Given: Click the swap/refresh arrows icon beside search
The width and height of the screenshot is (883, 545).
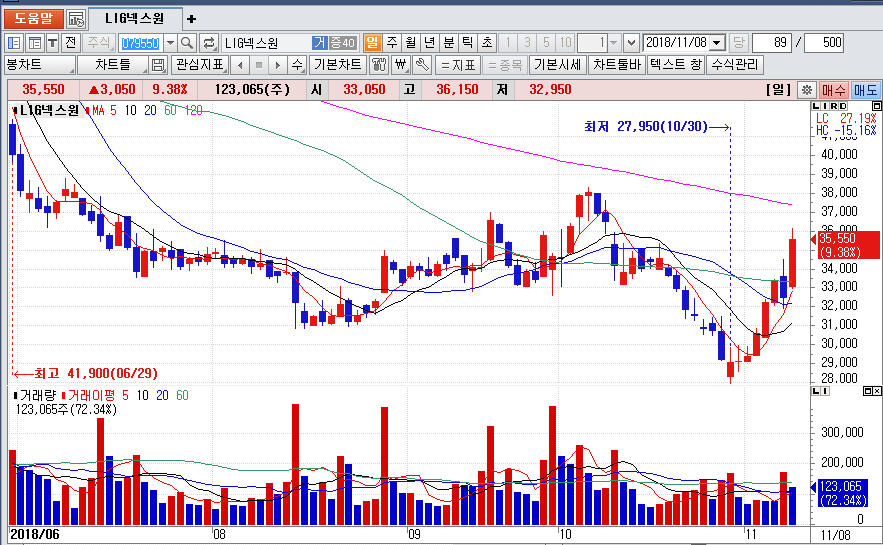Looking at the screenshot, I should click(x=209, y=43).
